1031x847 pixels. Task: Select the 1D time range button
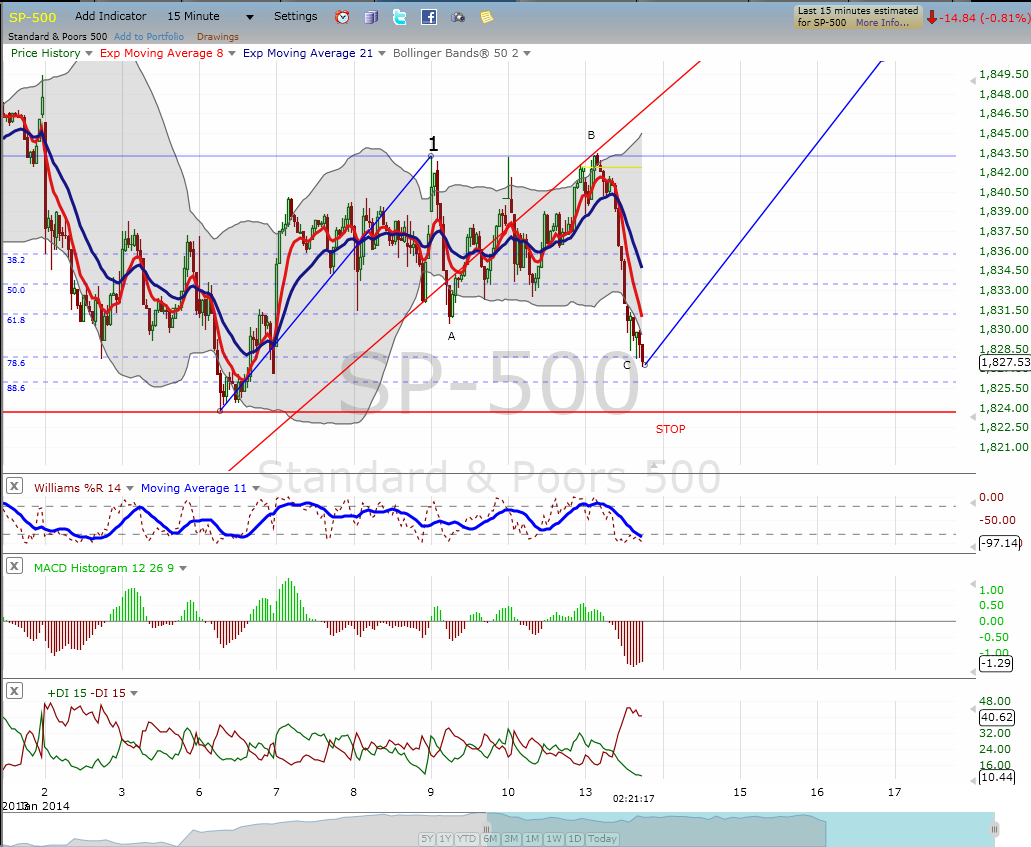(575, 838)
